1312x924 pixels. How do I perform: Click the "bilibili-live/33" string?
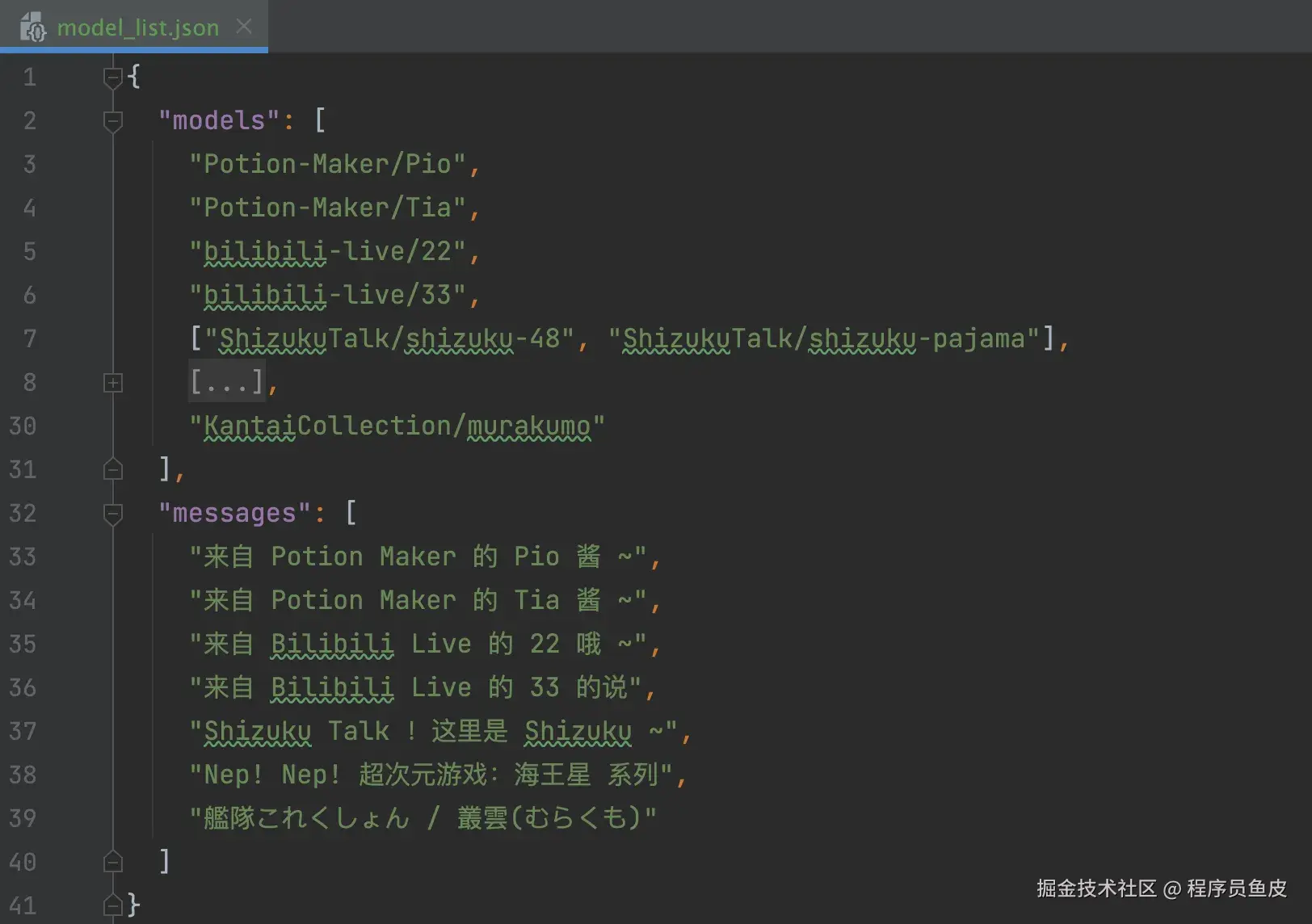pos(327,295)
